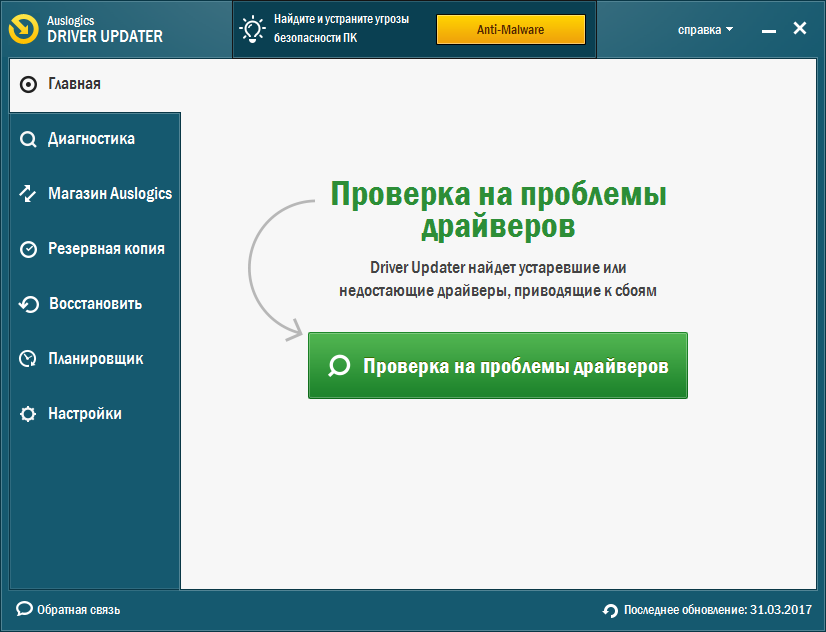Click the lightbulb icon in the top banner
The height and width of the screenshot is (632, 826).
pyautogui.click(x=251, y=29)
